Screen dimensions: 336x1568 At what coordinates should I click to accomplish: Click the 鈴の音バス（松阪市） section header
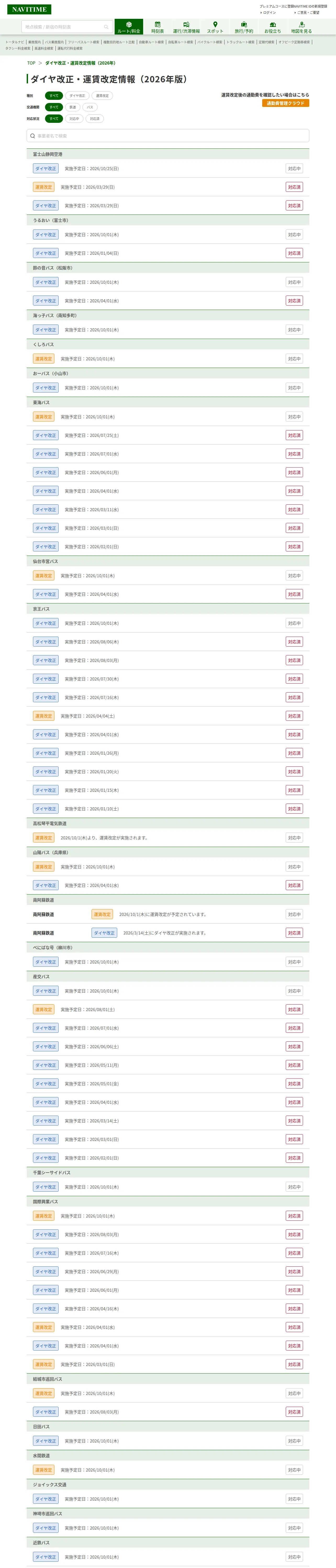pyautogui.click(x=168, y=268)
